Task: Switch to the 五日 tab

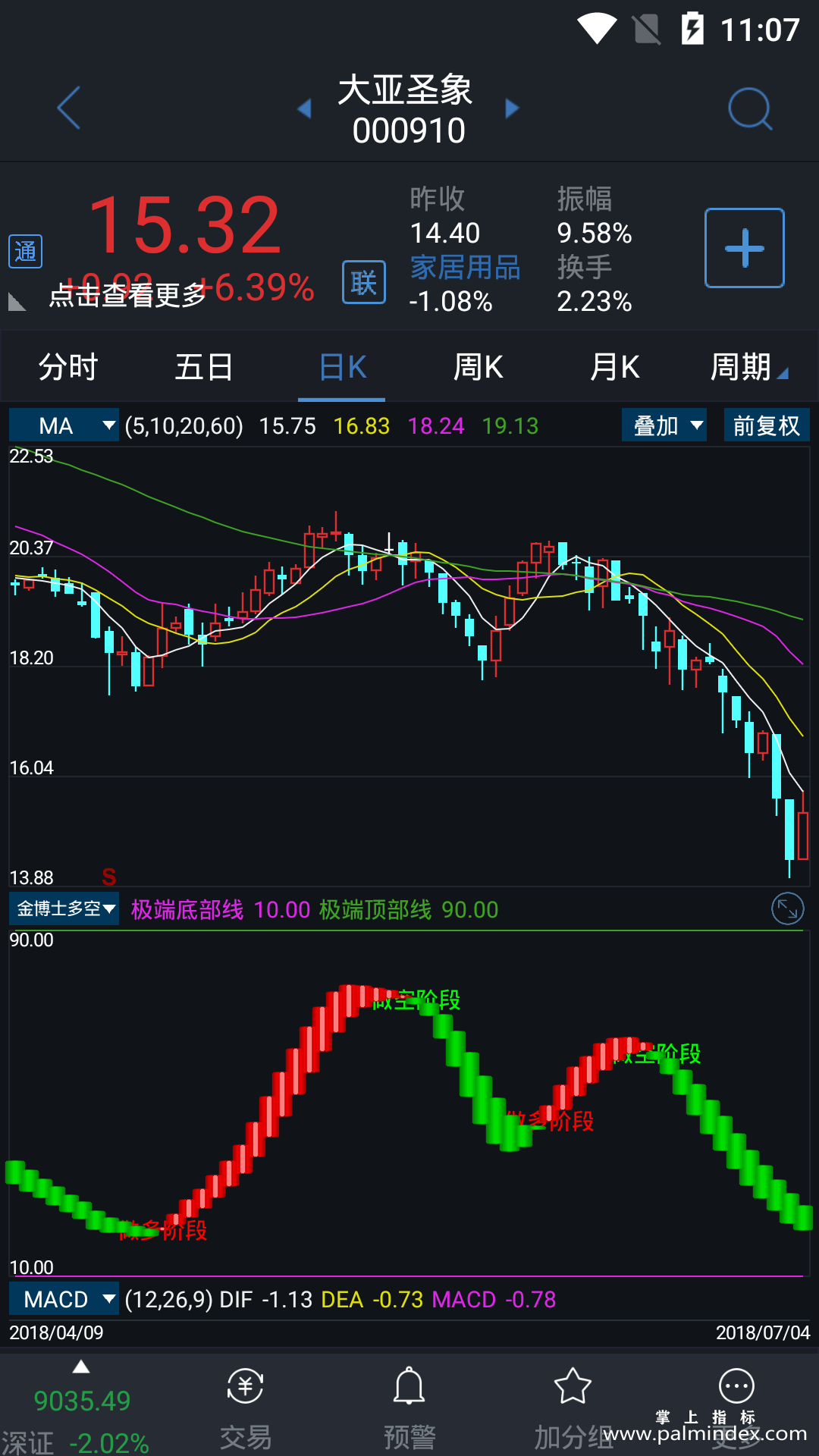Action: coord(204,368)
